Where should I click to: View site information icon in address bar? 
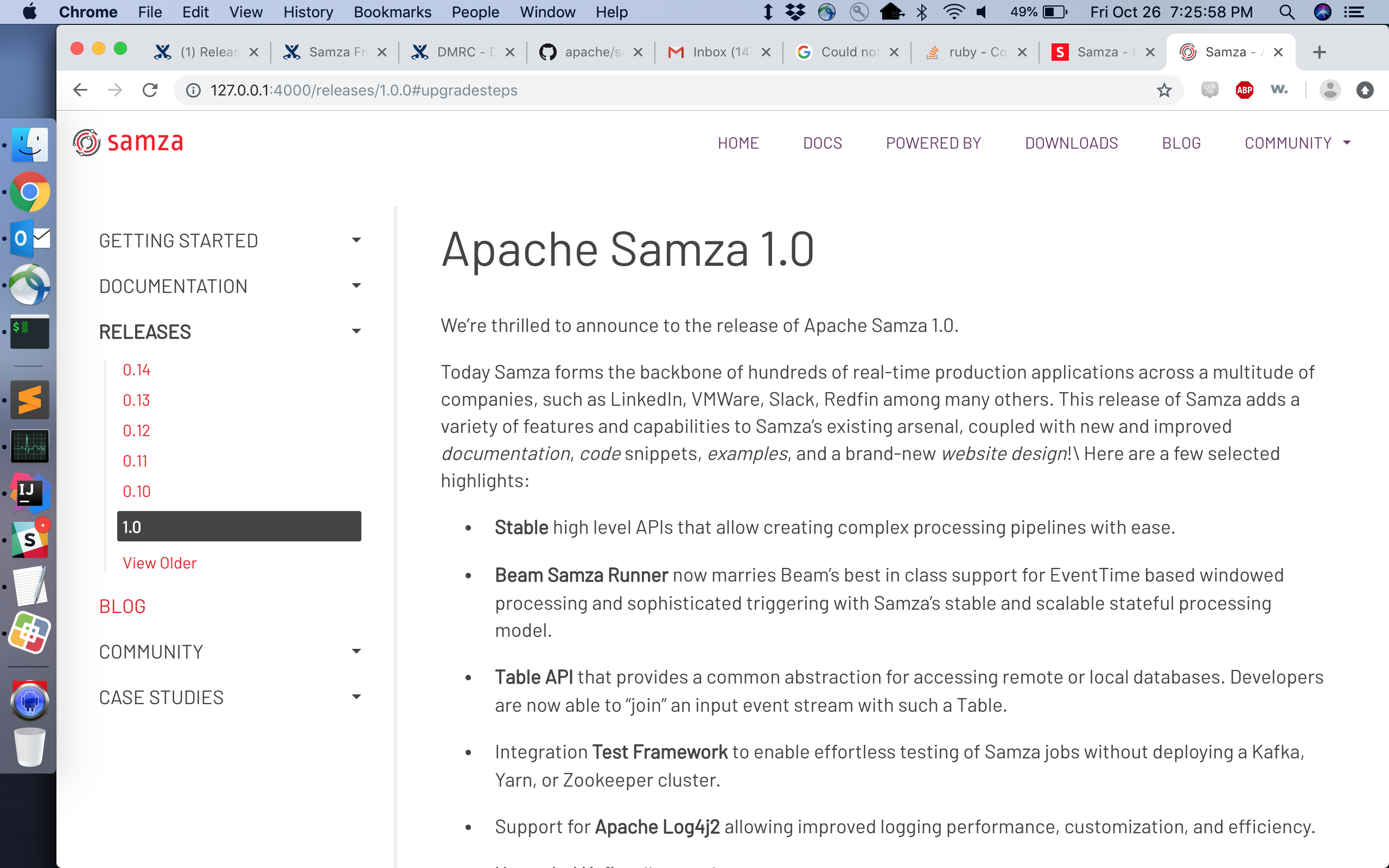[193, 90]
